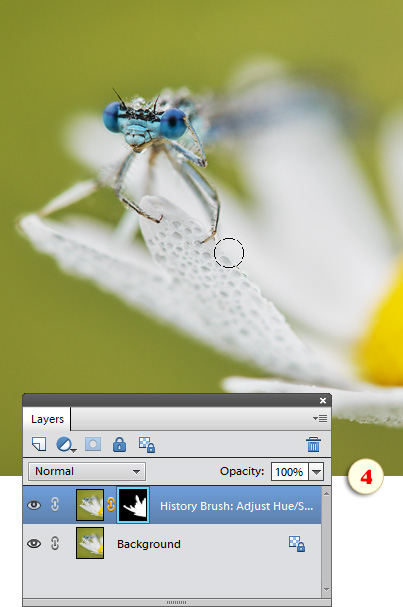Viewport: 403px width, 607px height.
Task: Click the Background layer's transparency lock icon
Action: (297, 544)
